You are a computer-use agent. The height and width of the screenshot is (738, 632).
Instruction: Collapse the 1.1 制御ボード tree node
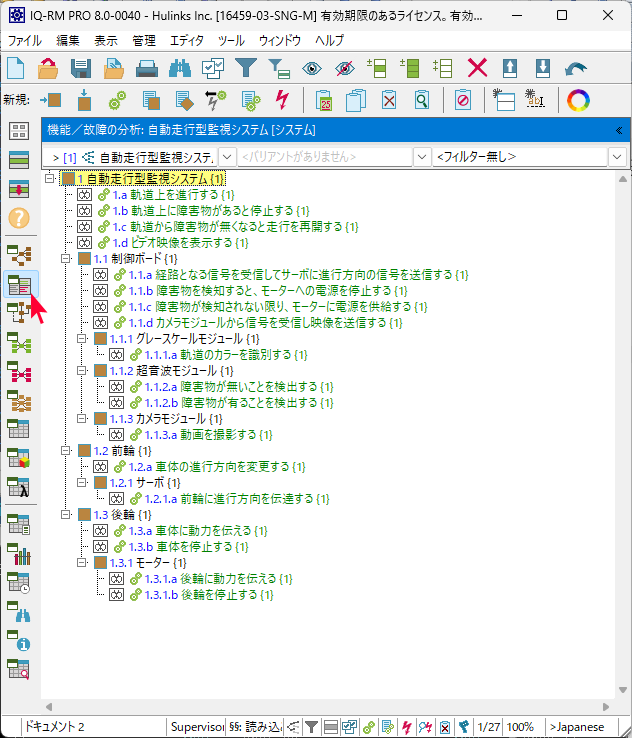coord(67,258)
